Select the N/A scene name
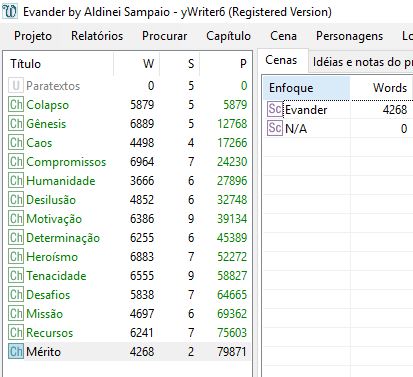The width and height of the screenshot is (413, 377). click(x=296, y=129)
